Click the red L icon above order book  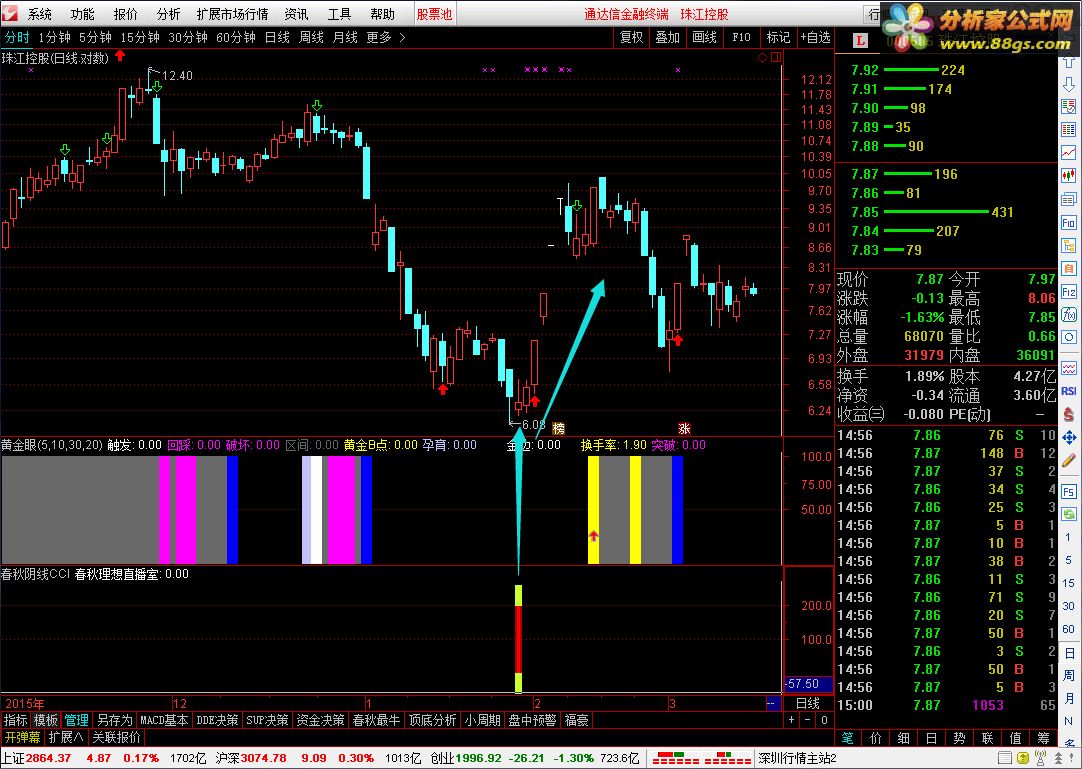[x=860, y=41]
